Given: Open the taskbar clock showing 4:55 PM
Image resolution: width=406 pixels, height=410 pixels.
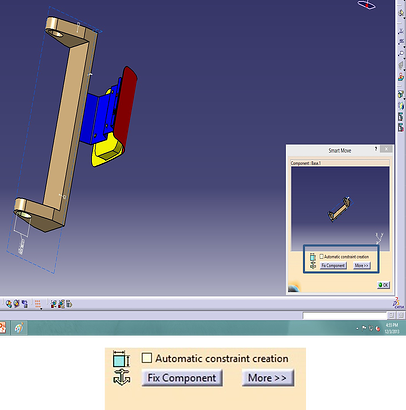Looking at the screenshot, I should [392, 328].
